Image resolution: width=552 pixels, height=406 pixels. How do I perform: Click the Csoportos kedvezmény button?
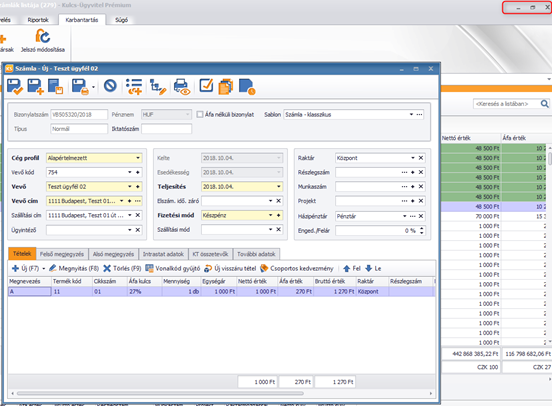297,268
